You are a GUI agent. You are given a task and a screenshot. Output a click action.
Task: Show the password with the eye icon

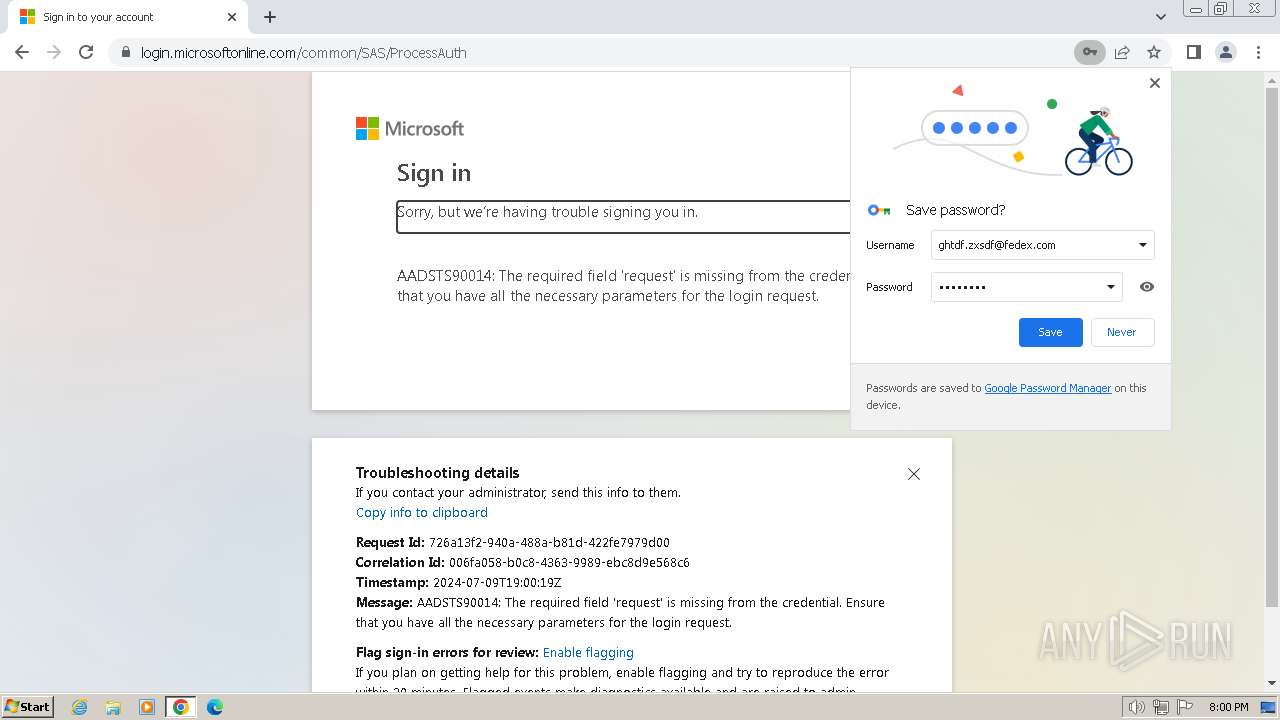click(x=1147, y=287)
